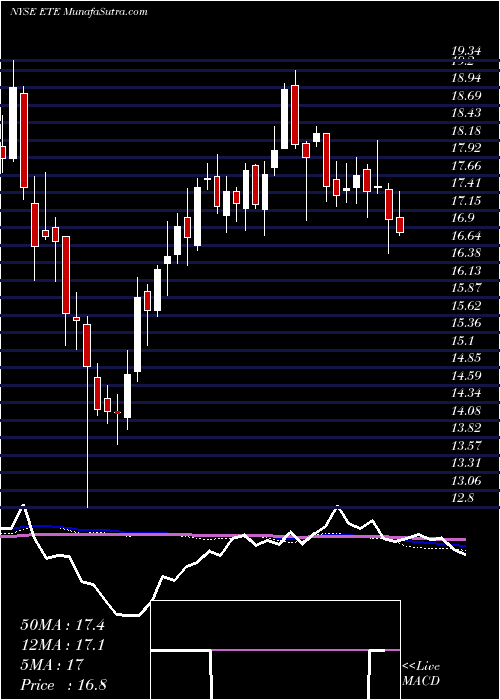The width and height of the screenshot is (500, 700).
Task: Click the 14.34 price axis label
Action: pos(466,394)
